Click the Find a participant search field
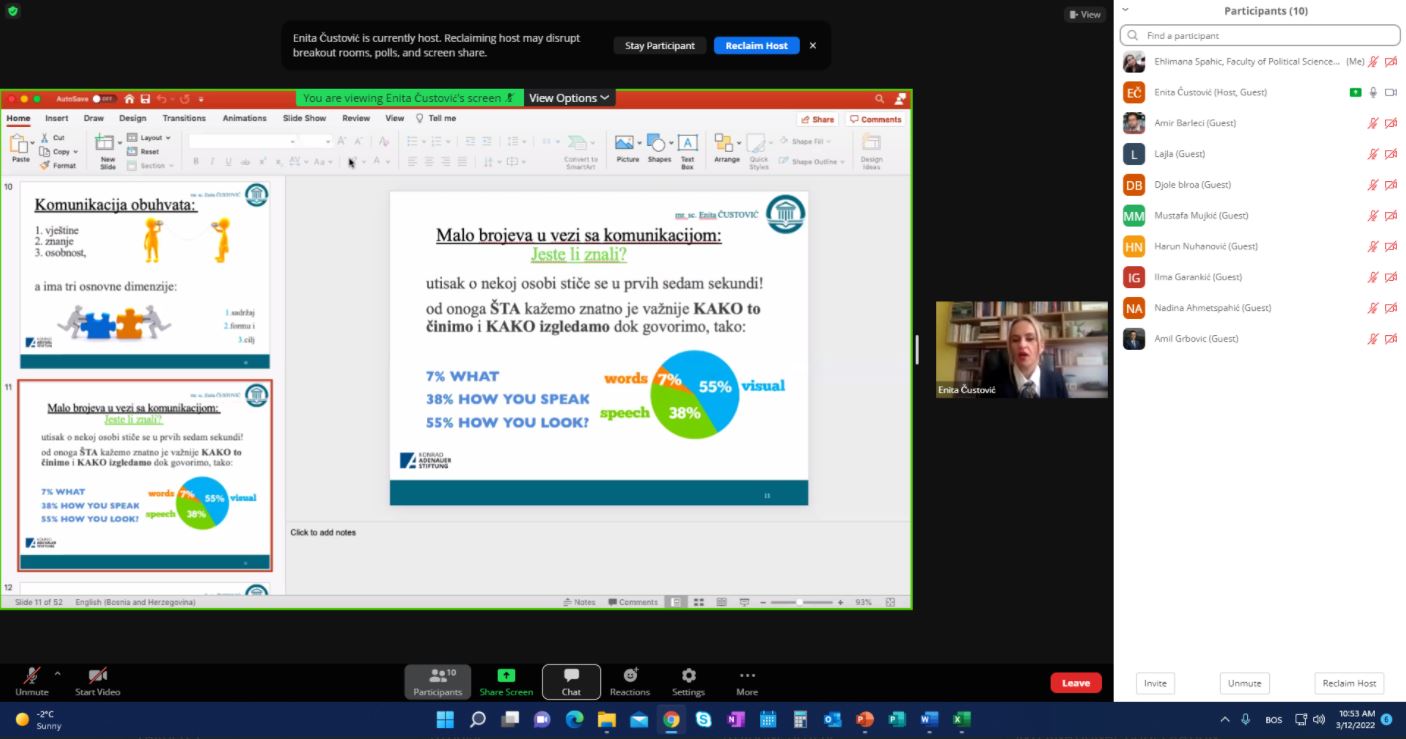Screen dimensions: 1406x739 tap(1258, 35)
